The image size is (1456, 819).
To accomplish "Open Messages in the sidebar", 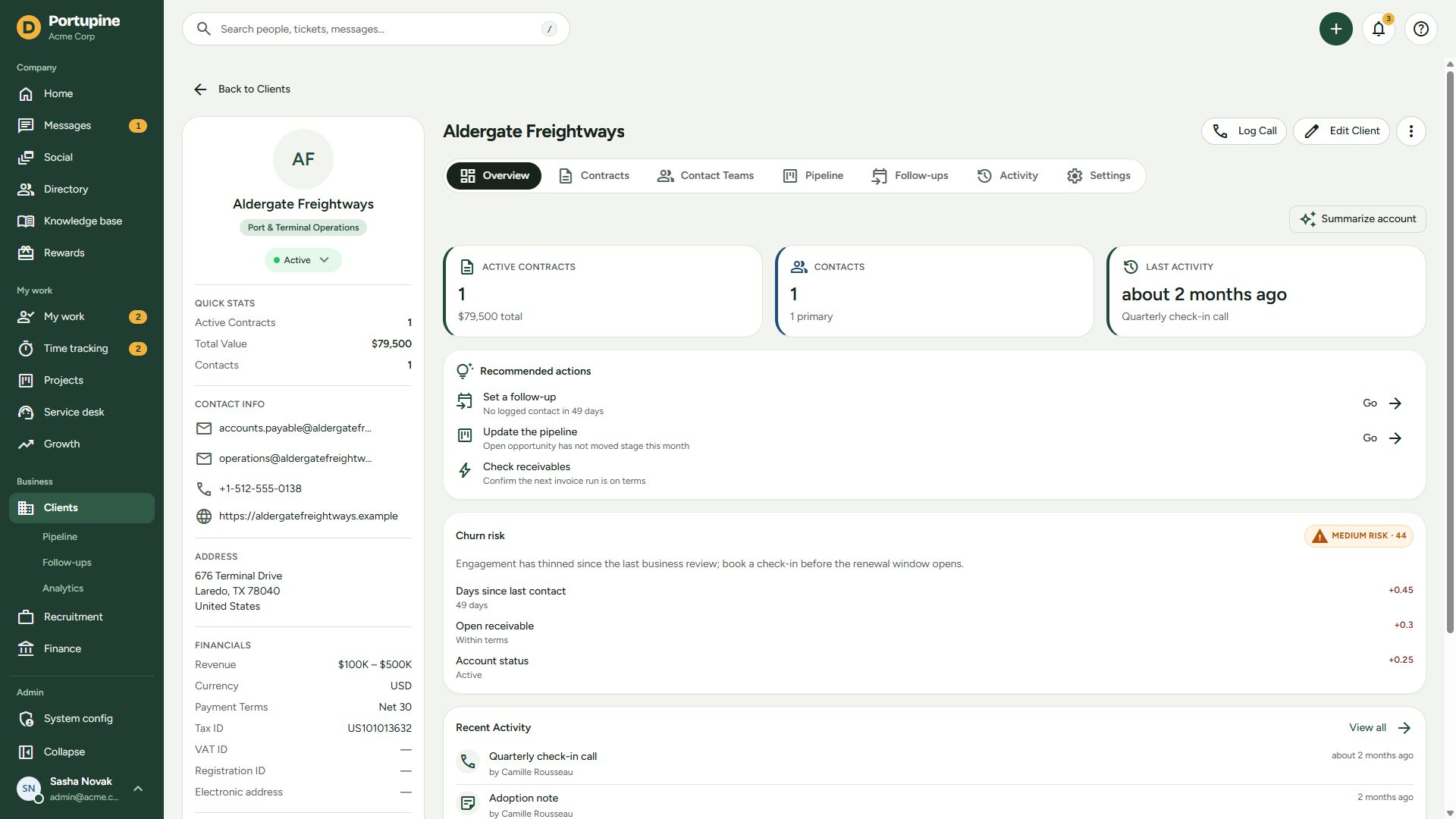I will tap(82, 126).
